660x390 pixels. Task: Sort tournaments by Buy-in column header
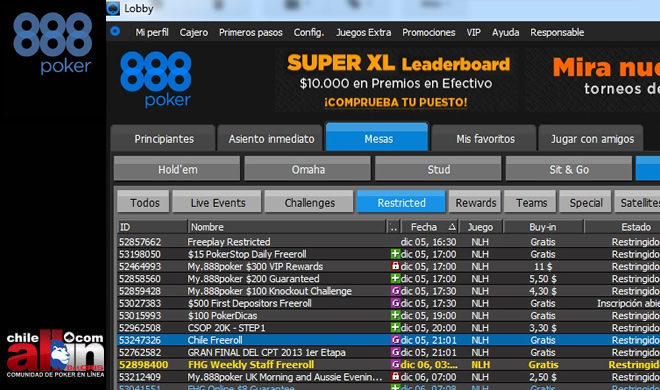click(543, 227)
